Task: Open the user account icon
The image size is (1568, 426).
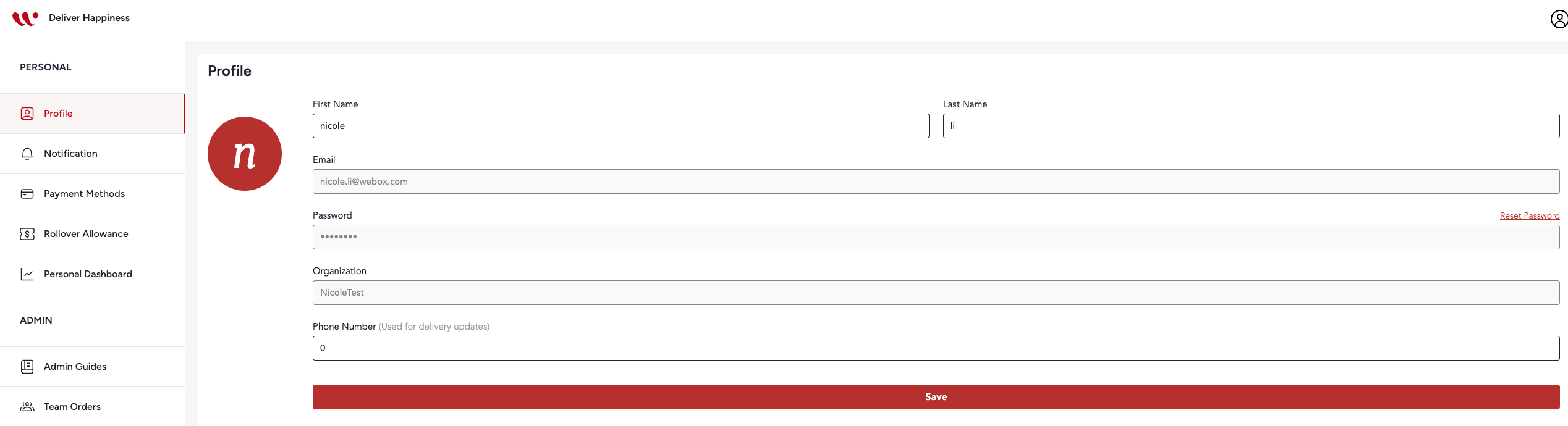Action: click(1559, 19)
